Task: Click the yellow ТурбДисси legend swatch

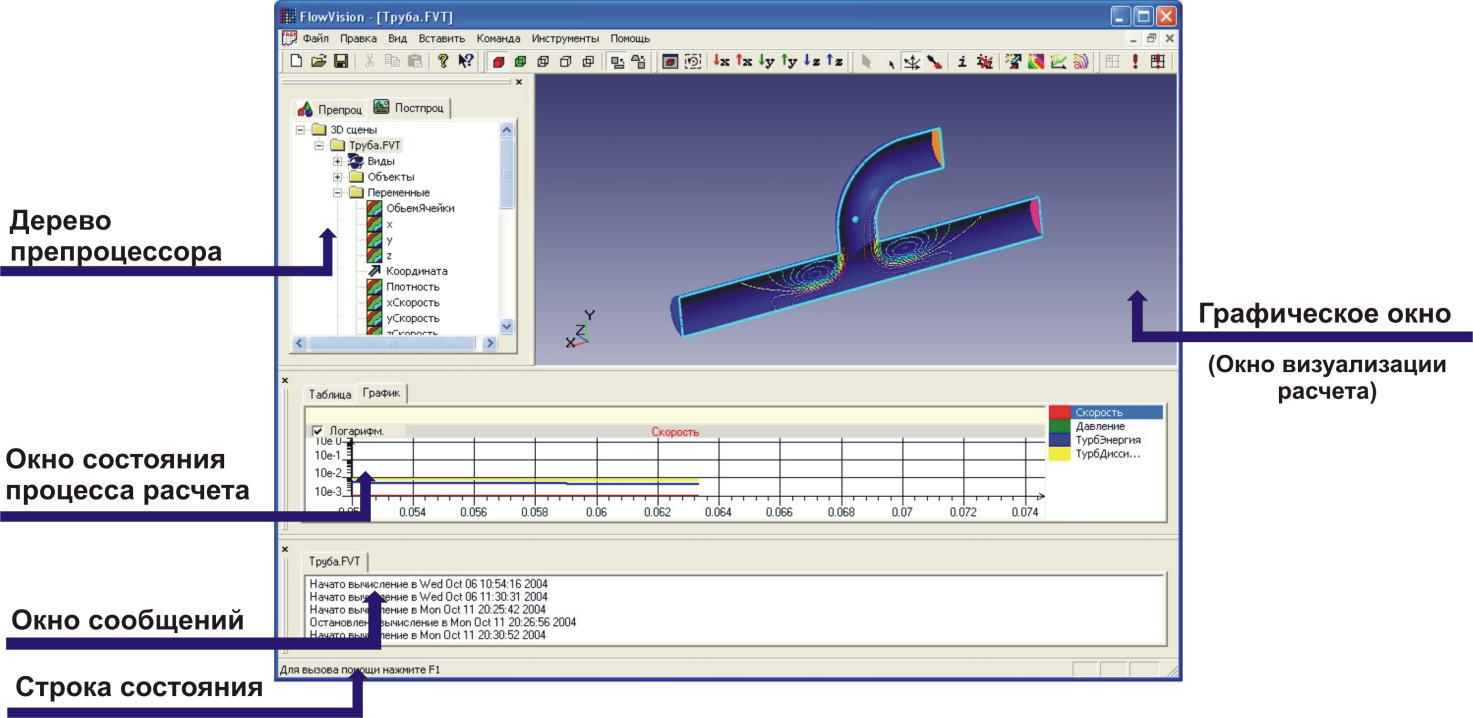Action: click(x=1060, y=453)
